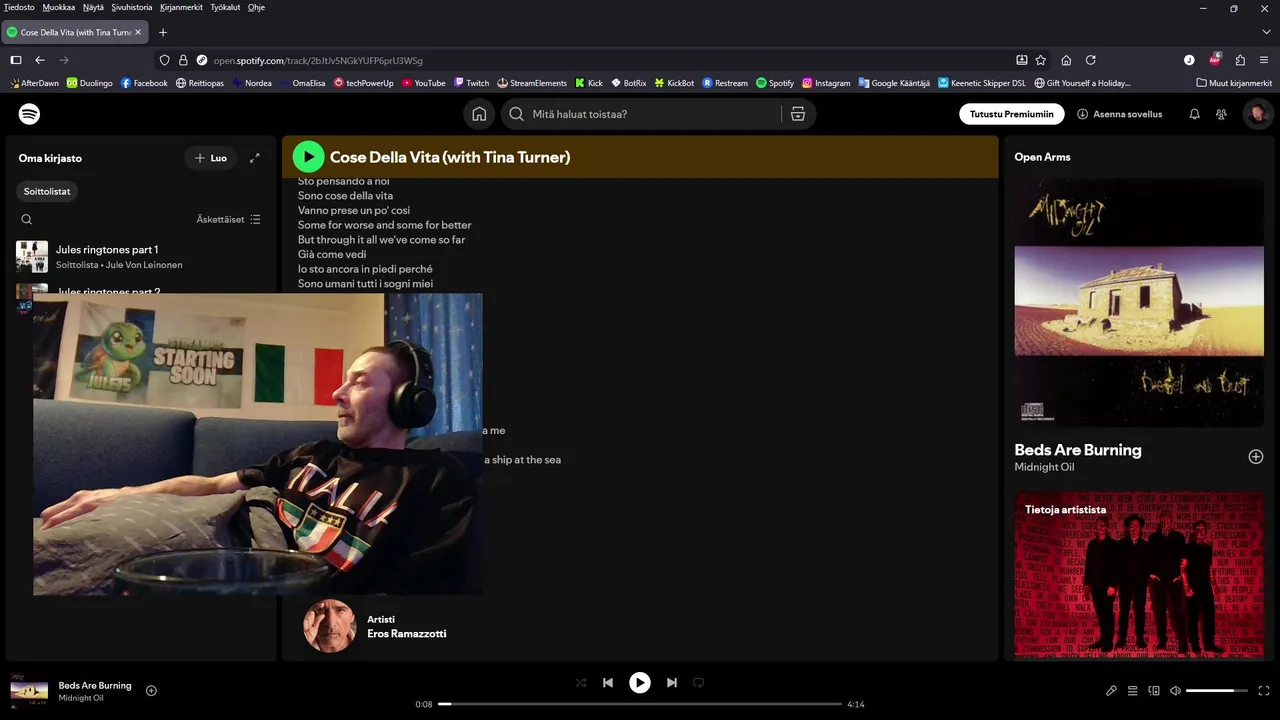Screen dimensions: 1280x720
Task: Open notifications bell icon
Action: tap(1194, 114)
